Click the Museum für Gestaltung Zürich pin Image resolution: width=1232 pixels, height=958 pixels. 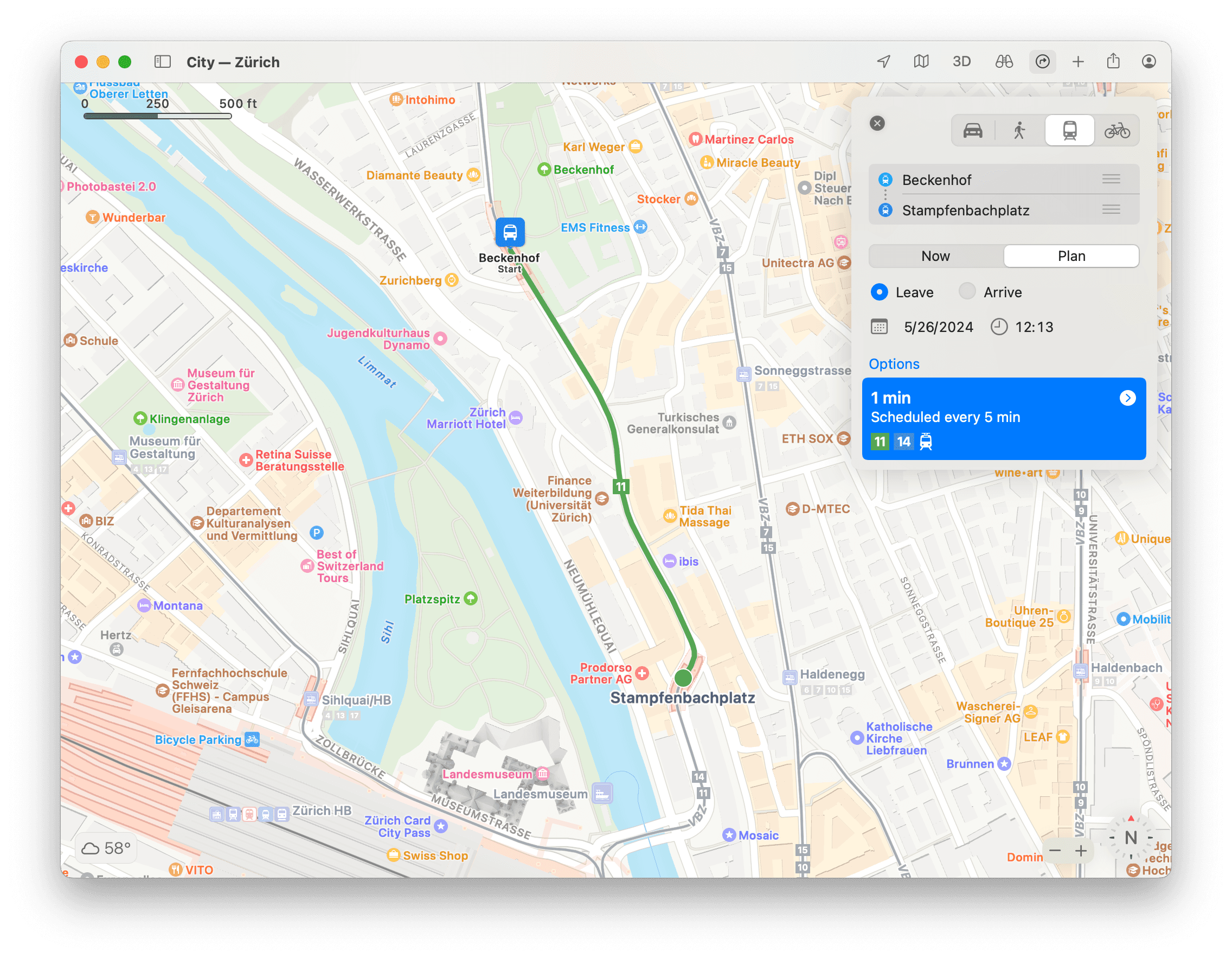178,385
